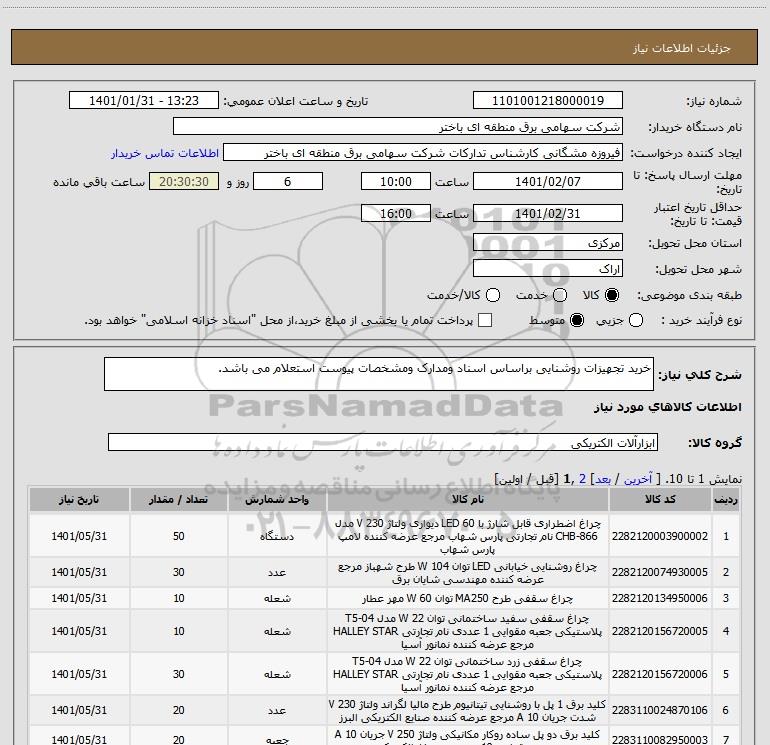Click item code 2282120156720006

tap(660, 674)
